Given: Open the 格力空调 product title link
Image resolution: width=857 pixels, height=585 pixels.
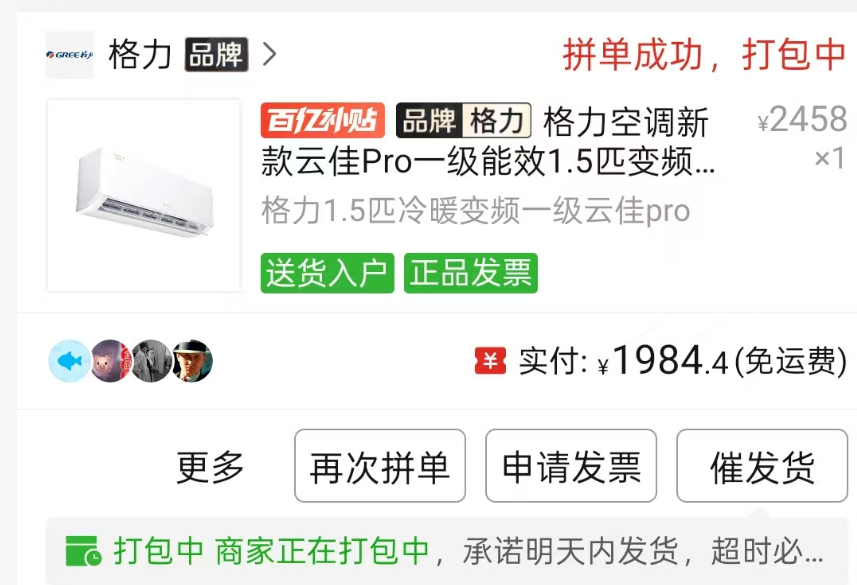Looking at the screenshot, I should [x=488, y=141].
